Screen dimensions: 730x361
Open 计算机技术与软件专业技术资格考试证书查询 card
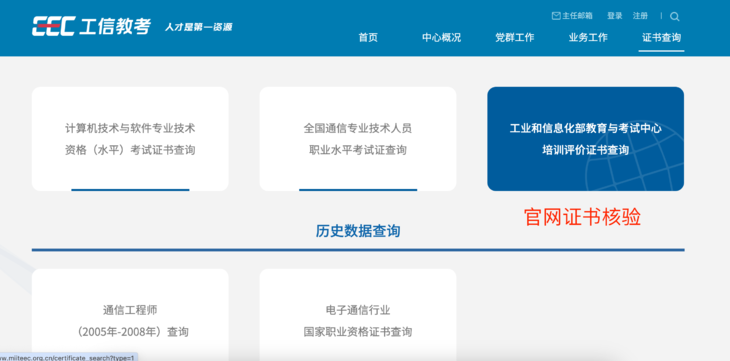pos(130,139)
